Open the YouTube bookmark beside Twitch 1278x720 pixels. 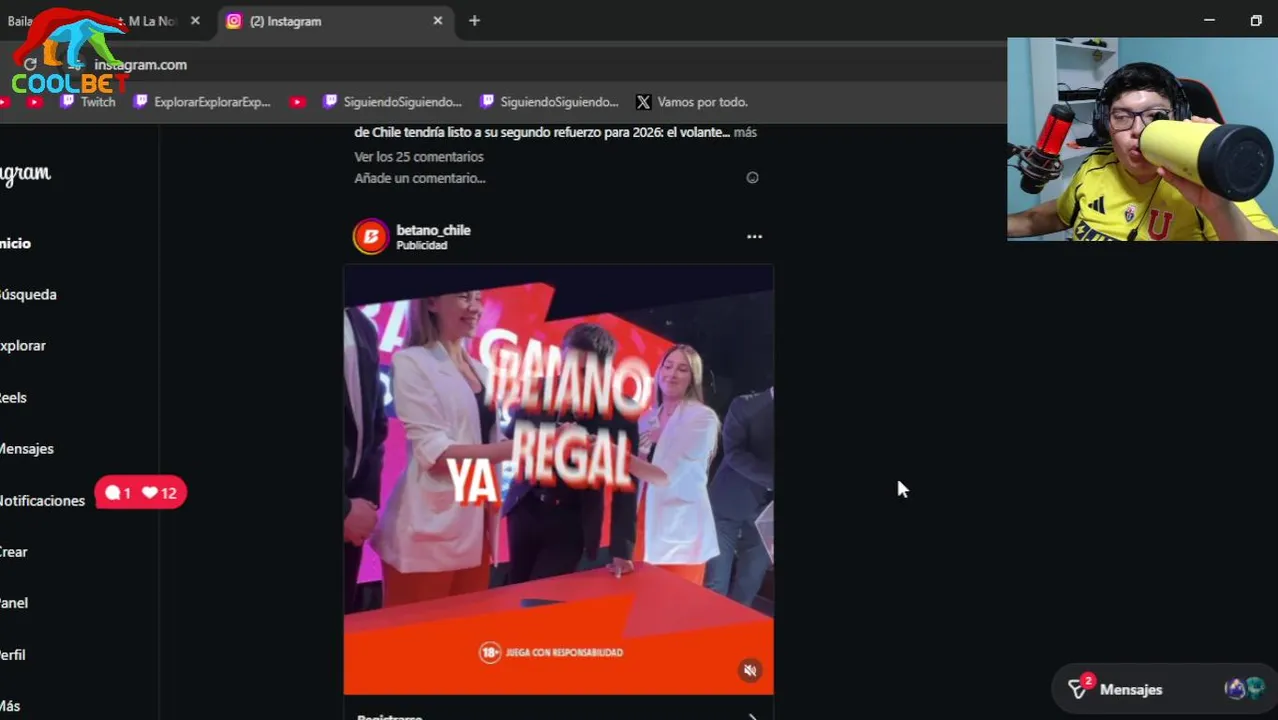pos(35,101)
